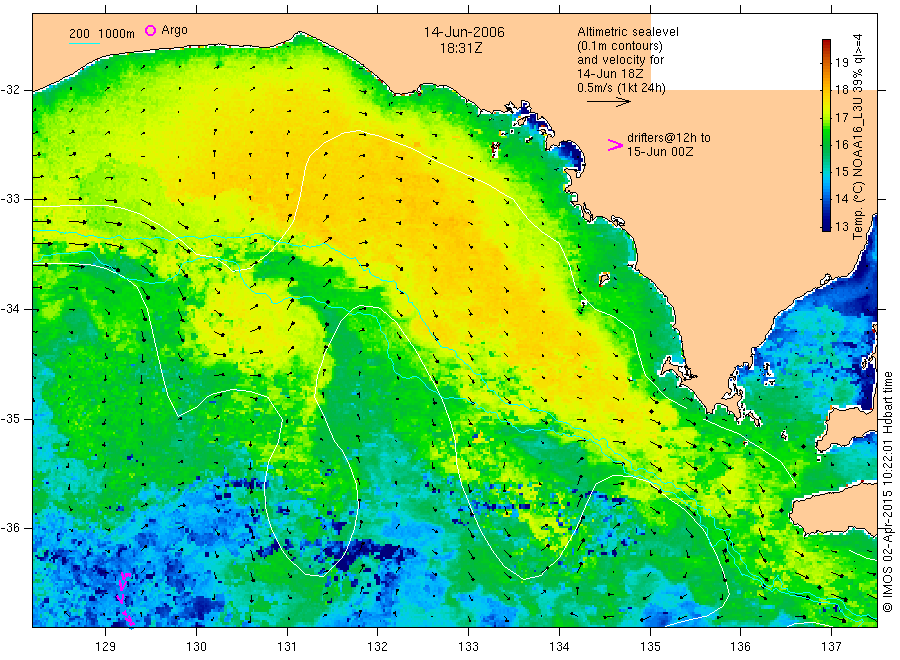Click the IMOS copyright timestamp text
900x660 pixels.
pyautogui.click(x=888, y=492)
